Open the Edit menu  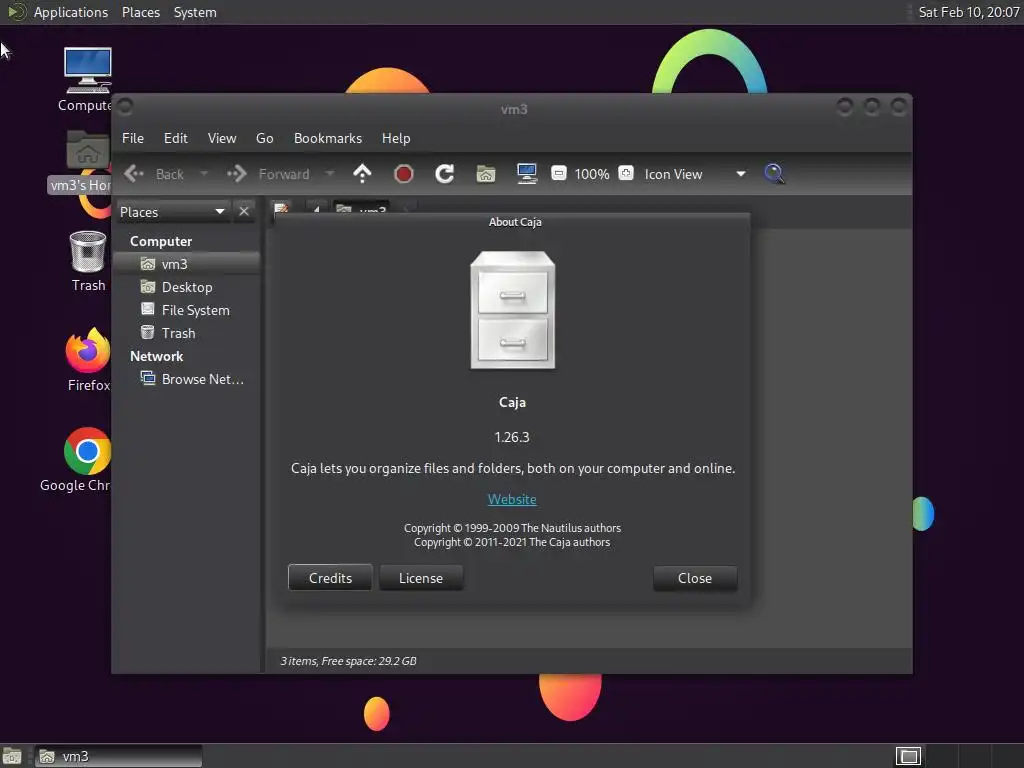[176, 138]
